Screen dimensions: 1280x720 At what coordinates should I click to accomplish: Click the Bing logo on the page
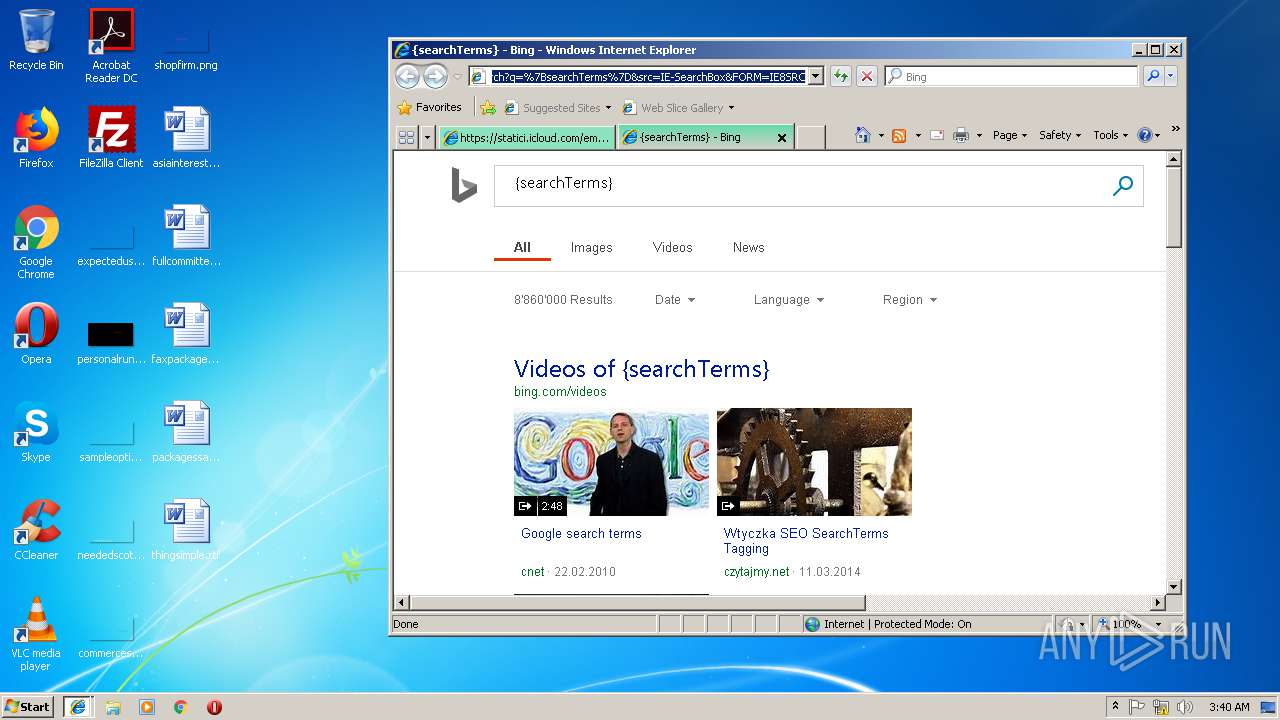(x=463, y=185)
